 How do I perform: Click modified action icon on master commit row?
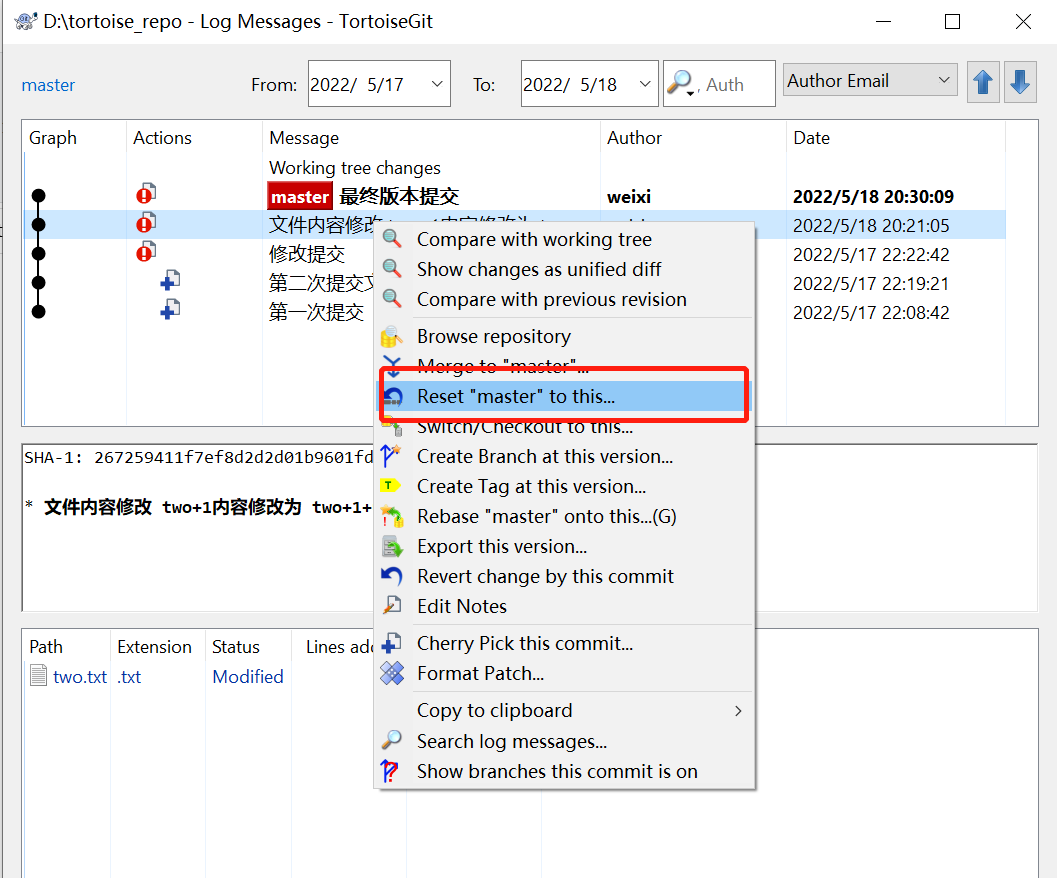point(146,194)
